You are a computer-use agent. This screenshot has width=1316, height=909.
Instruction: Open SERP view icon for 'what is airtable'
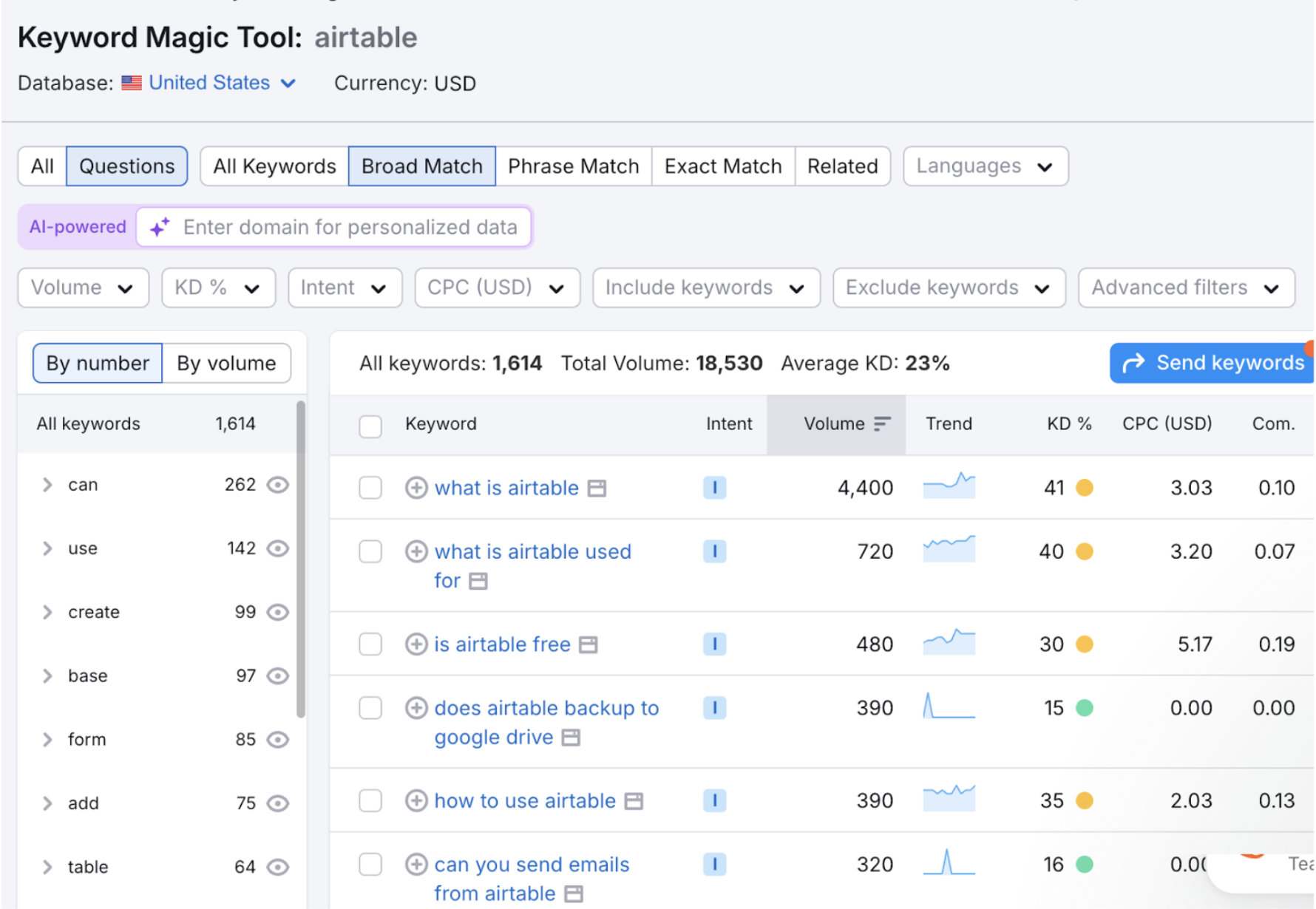click(x=597, y=488)
